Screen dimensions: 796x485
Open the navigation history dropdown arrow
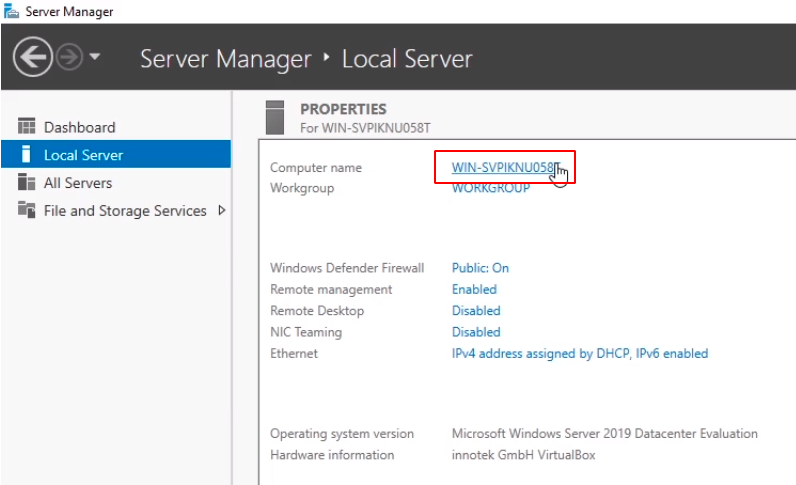tap(95, 56)
